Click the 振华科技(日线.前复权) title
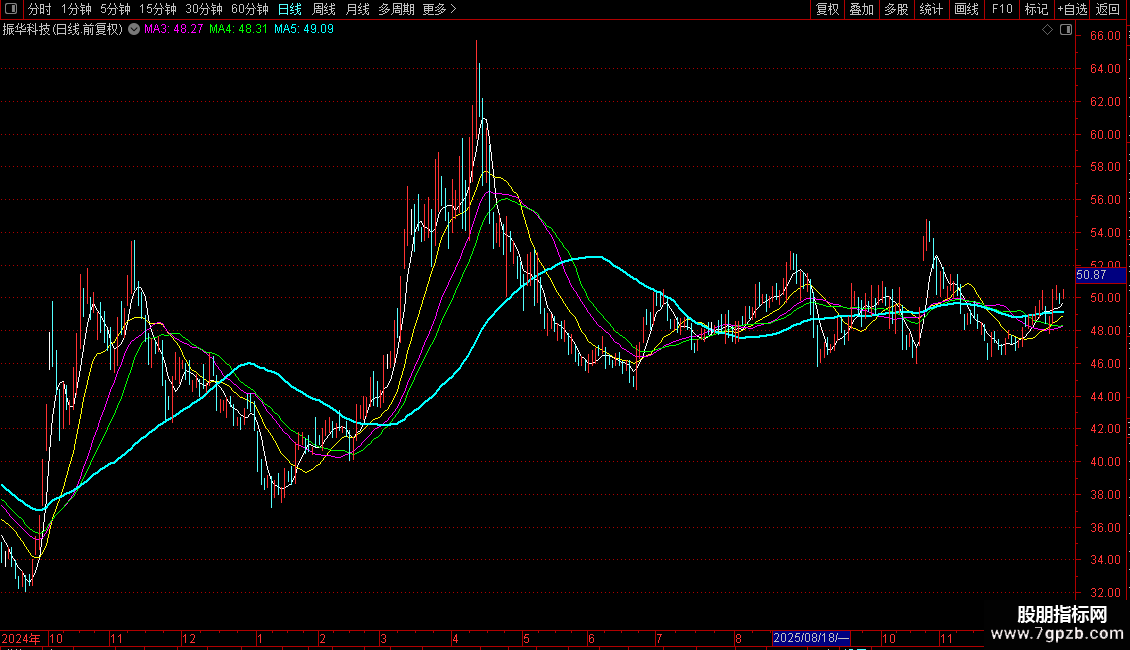 coord(63,30)
